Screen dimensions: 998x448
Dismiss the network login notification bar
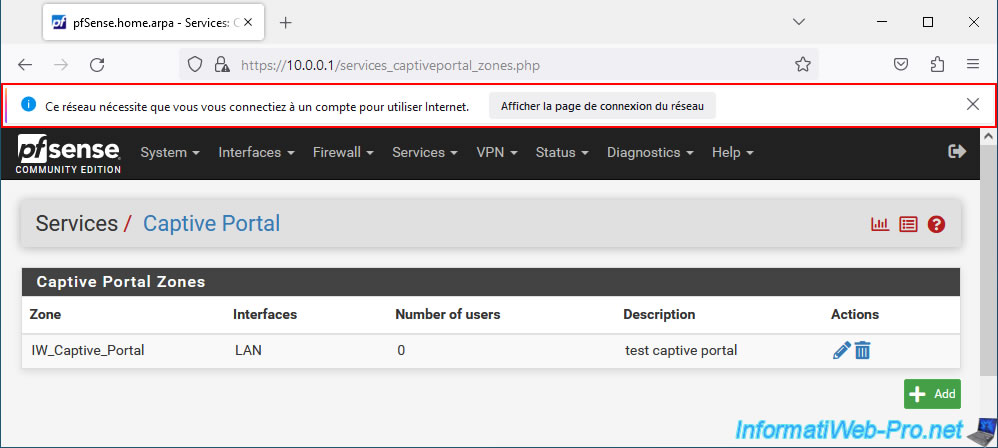[973, 104]
